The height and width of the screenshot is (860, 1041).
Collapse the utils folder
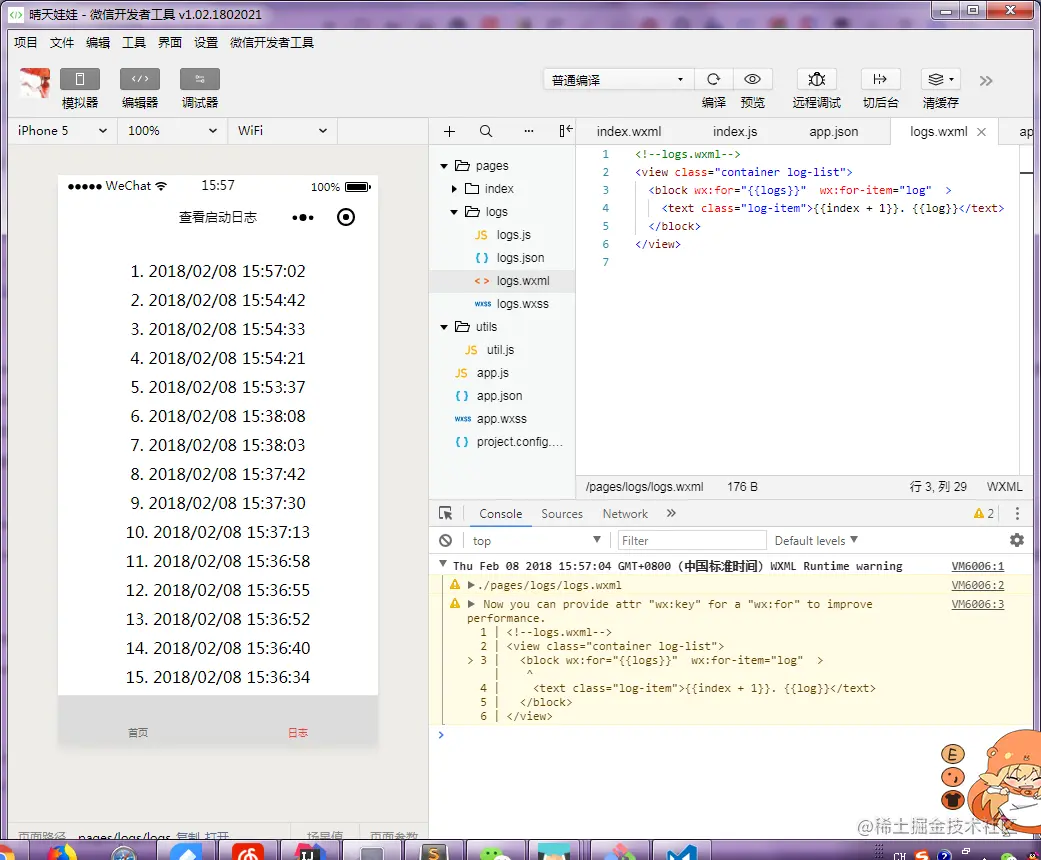[444, 327]
